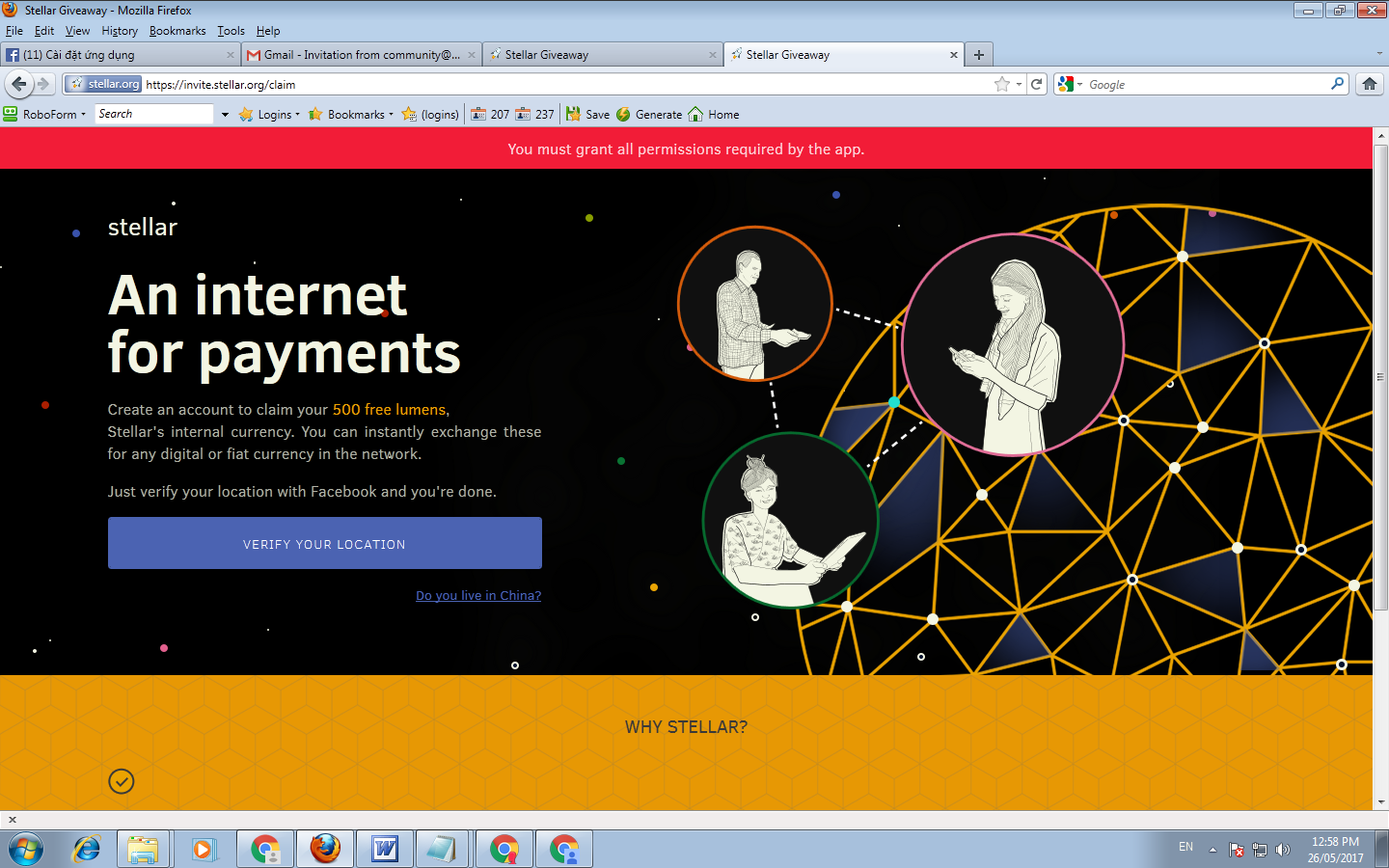Click the scrollbar up arrow
1389x868 pixels.
[1380, 135]
